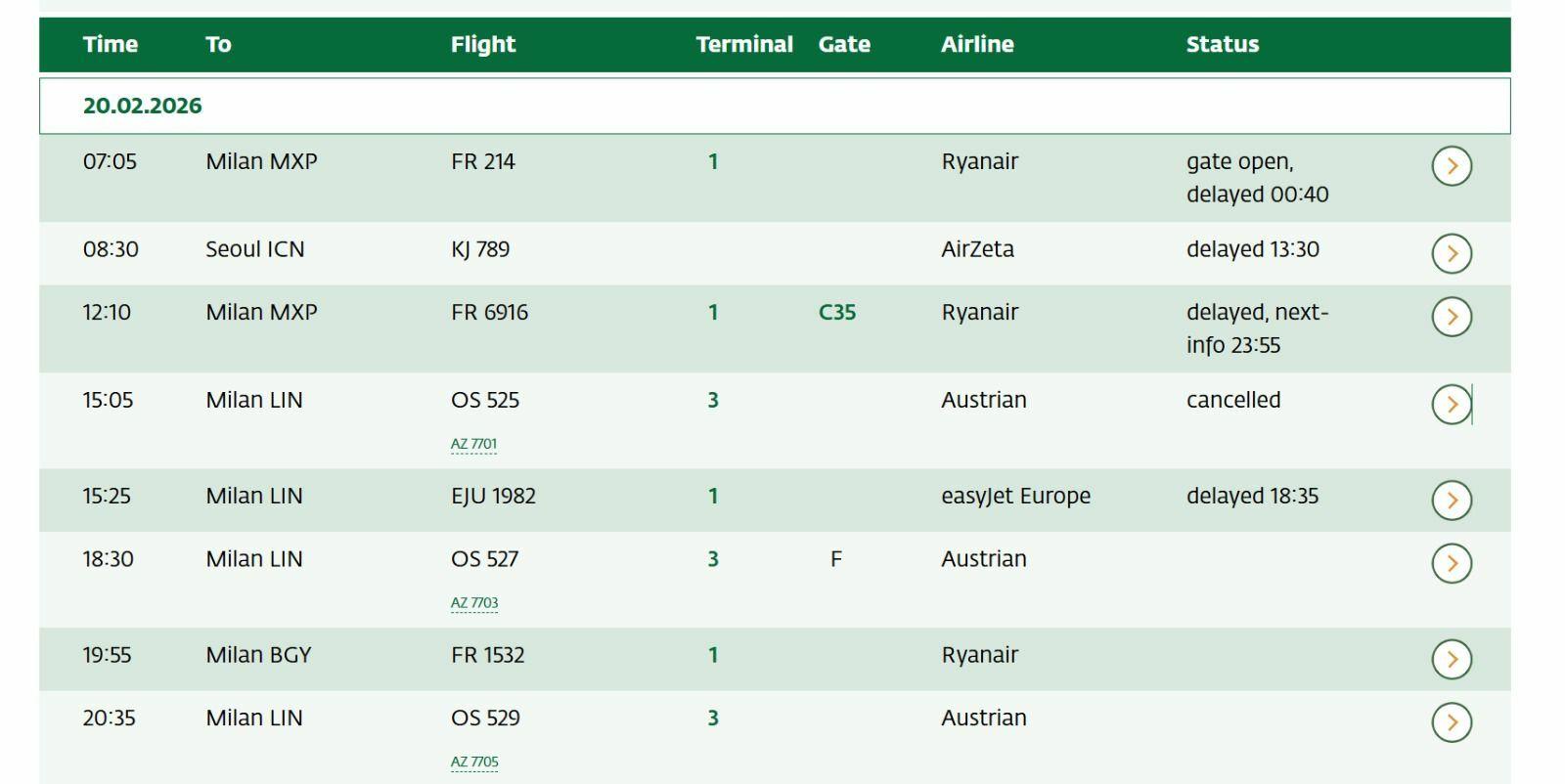Click arrow icon for flight FR 6916
The width and height of the screenshot is (1565, 784).
pos(1452,317)
